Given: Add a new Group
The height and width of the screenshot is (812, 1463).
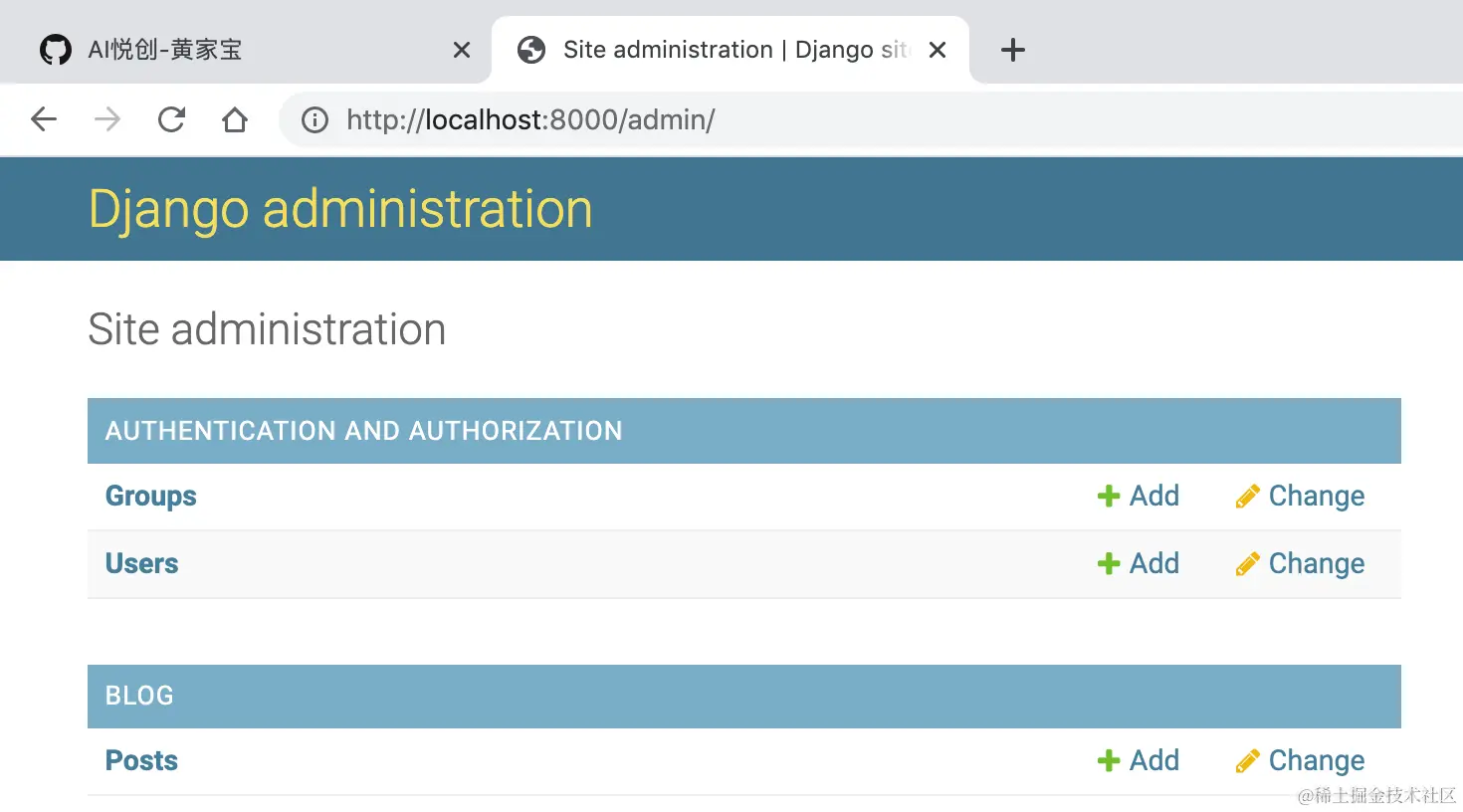Looking at the screenshot, I should pos(1138,496).
